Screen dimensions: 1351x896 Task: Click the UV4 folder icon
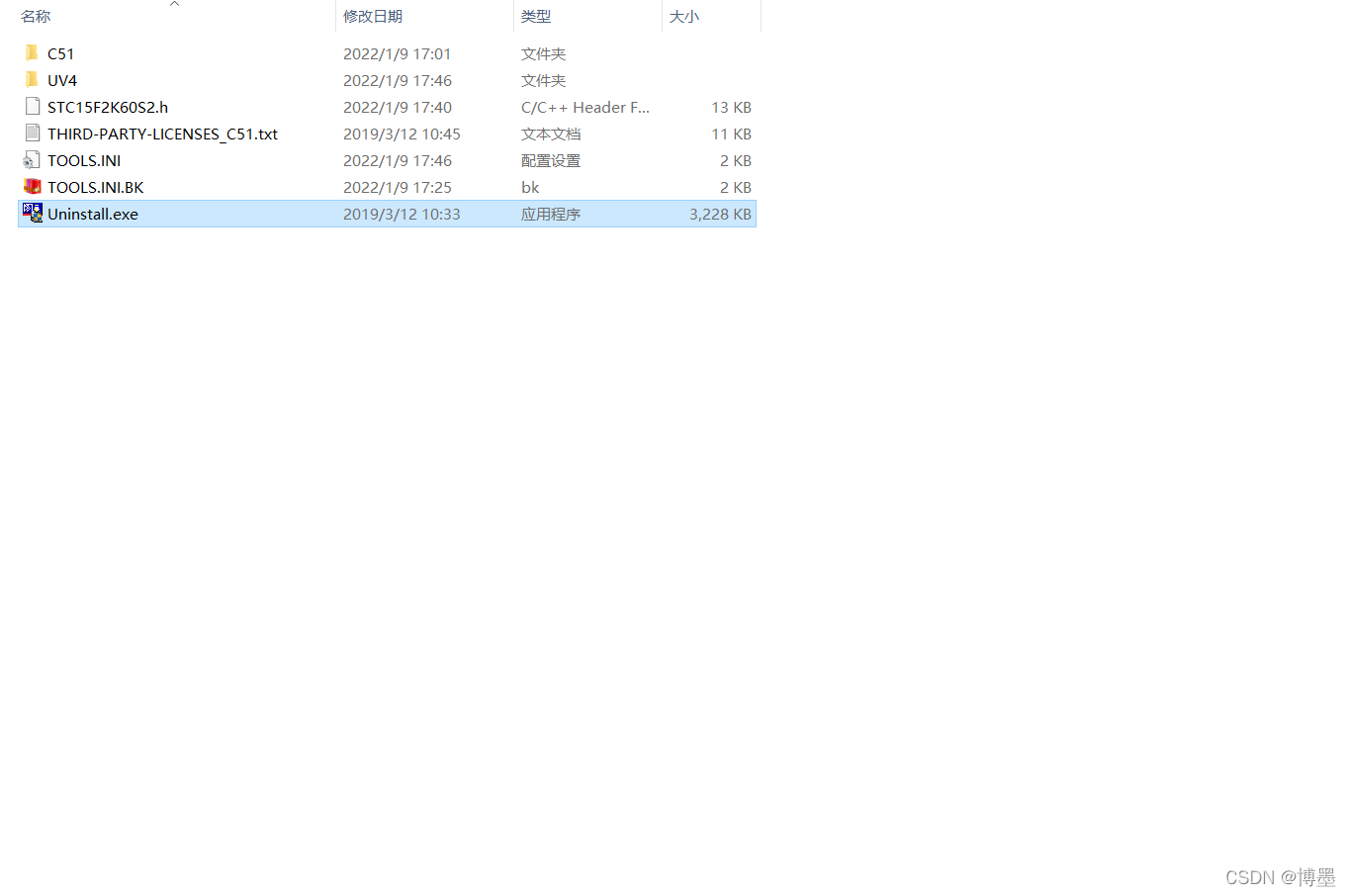(x=32, y=80)
